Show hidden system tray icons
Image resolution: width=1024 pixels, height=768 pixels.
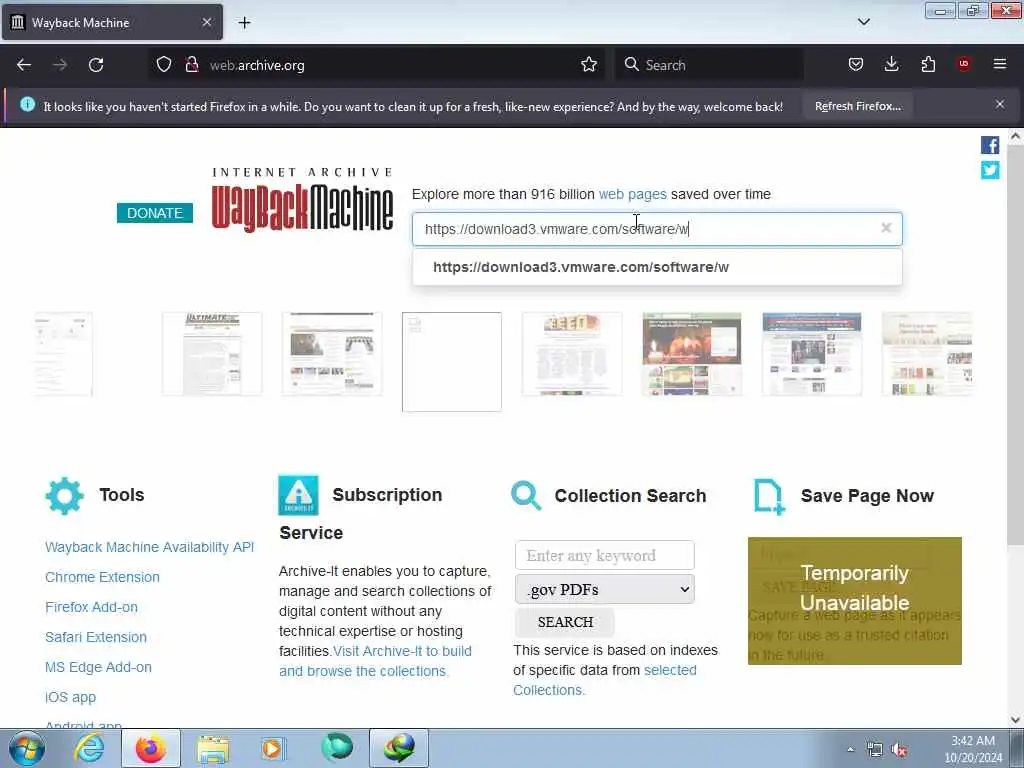[x=850, y=749]
